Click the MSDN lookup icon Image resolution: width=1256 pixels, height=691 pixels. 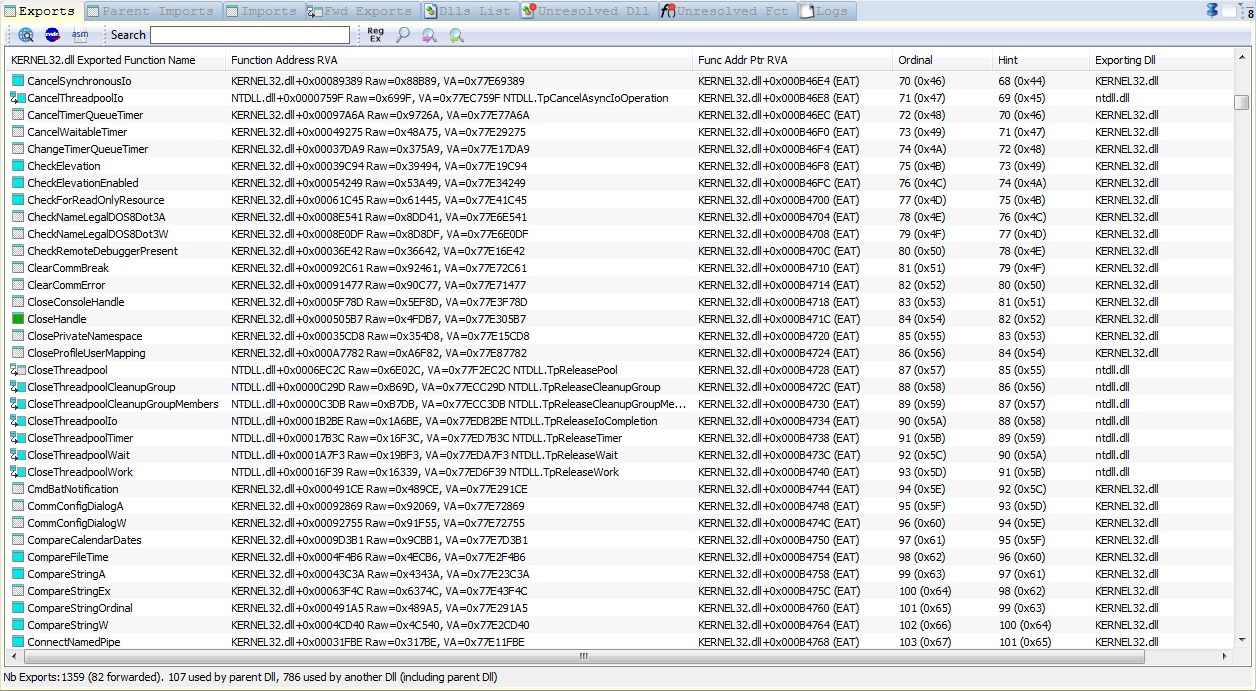(x=53, y=35)
